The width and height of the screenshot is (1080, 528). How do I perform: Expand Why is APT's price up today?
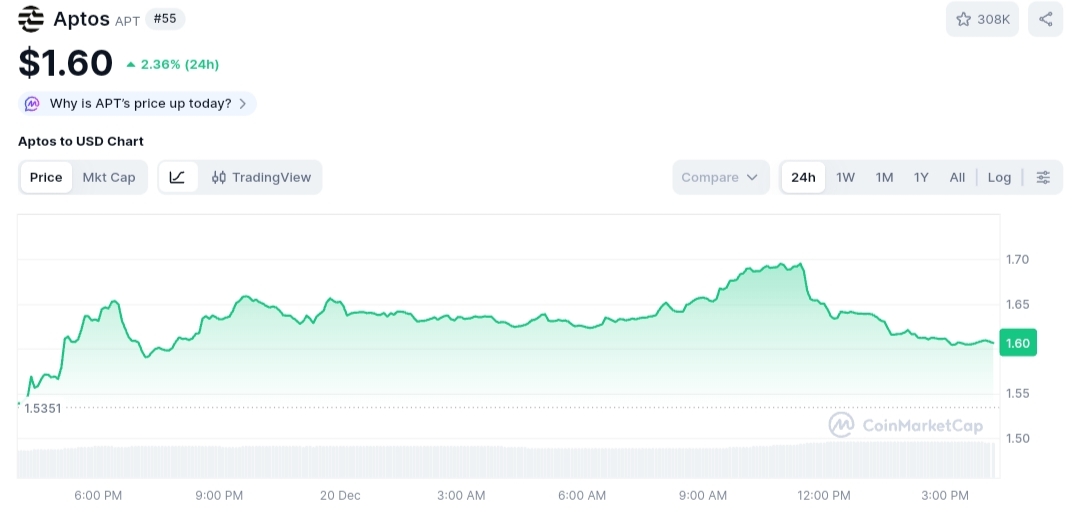[x=137, y=104]
